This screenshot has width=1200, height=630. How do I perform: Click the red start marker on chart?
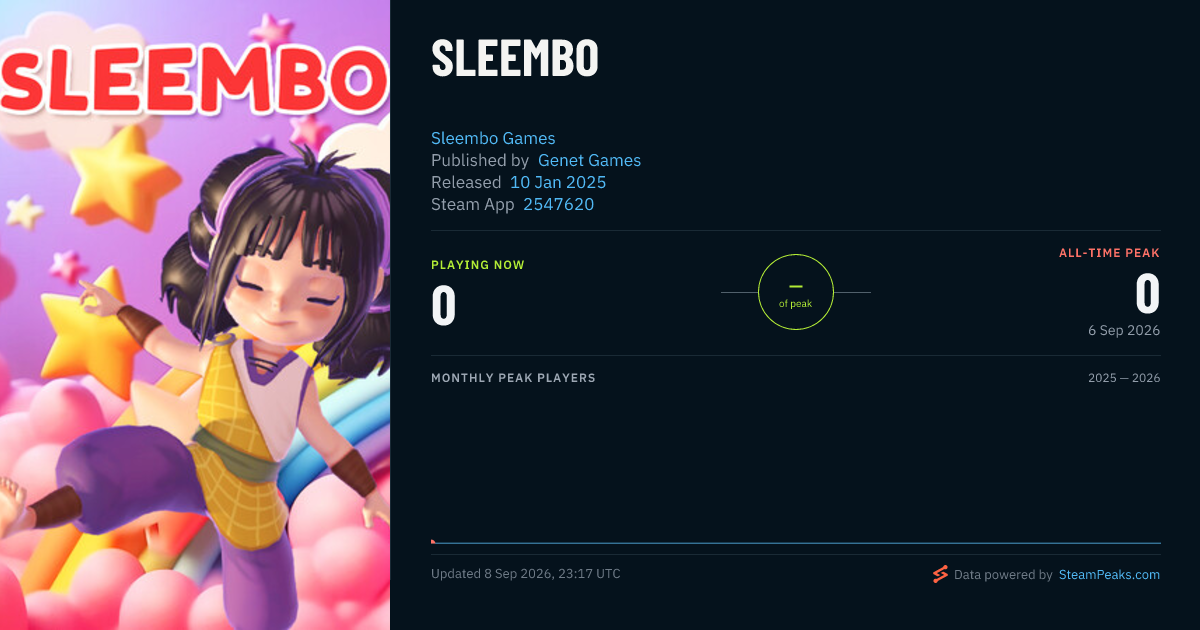pyautogui.click(x=433, y=542)
